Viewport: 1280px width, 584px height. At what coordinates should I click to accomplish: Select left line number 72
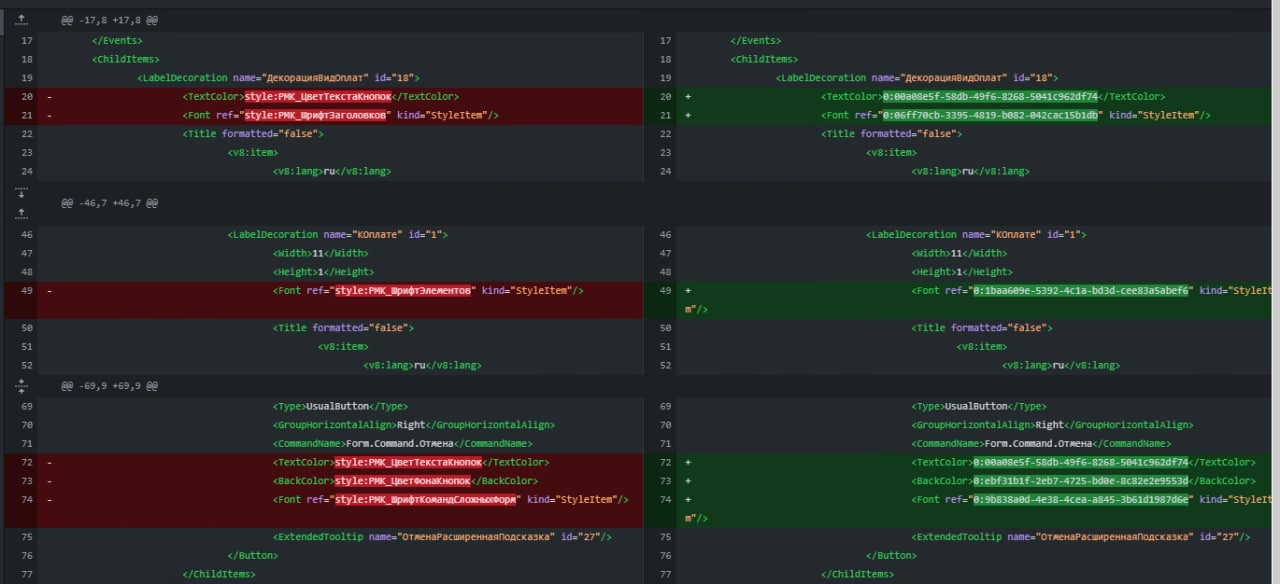click(x=27, y=463)
